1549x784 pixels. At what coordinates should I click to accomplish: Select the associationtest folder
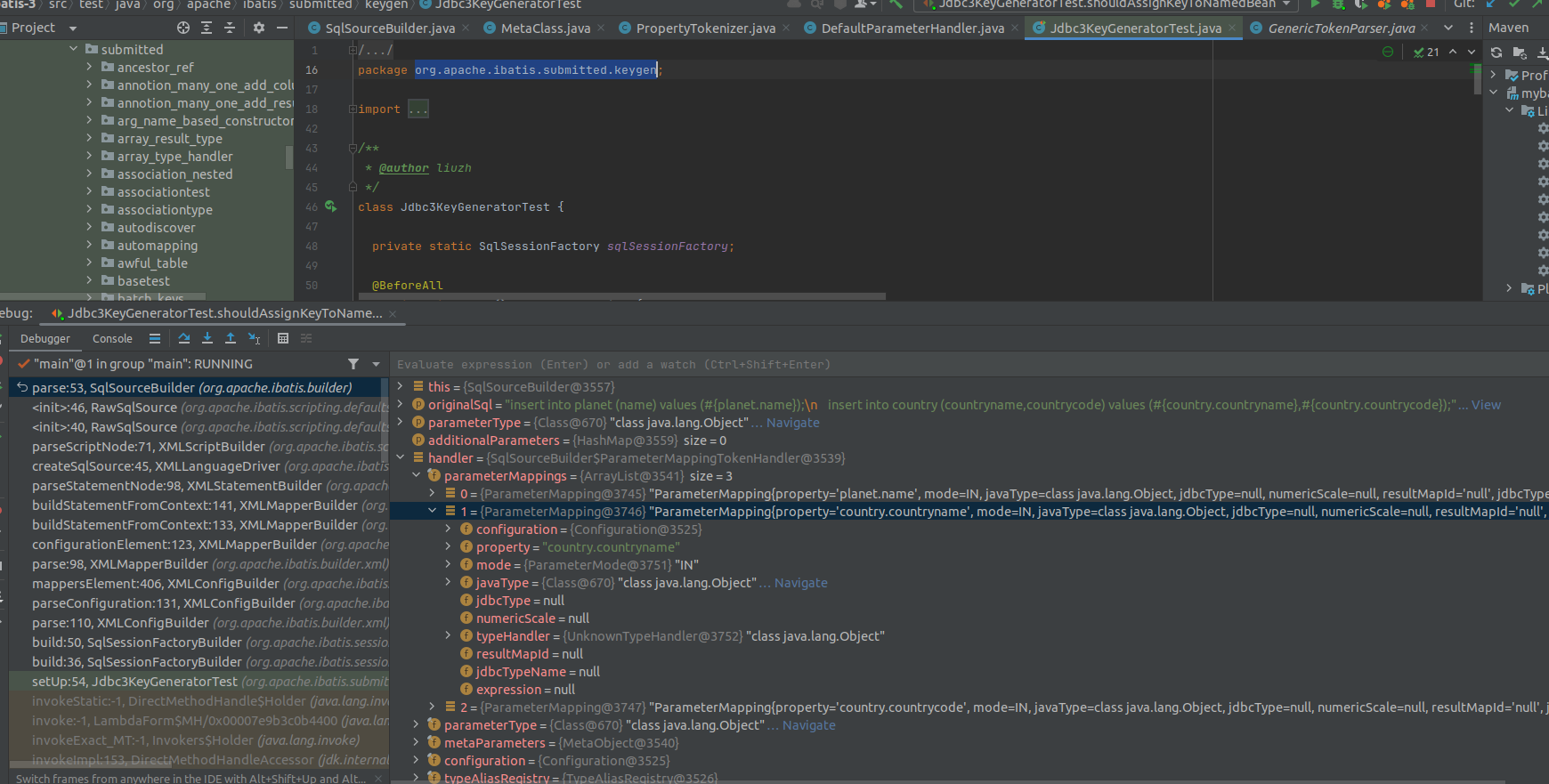(x=163, y=191)
